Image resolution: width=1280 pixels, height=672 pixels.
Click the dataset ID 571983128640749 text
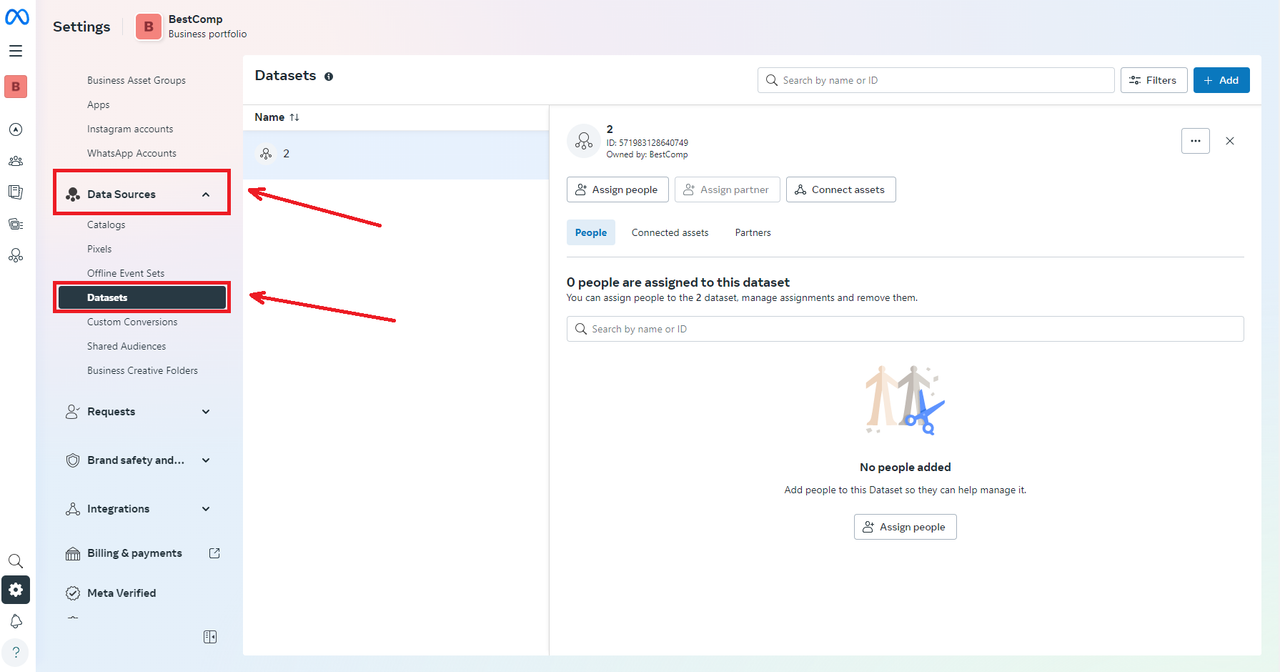tap(647, 143)
